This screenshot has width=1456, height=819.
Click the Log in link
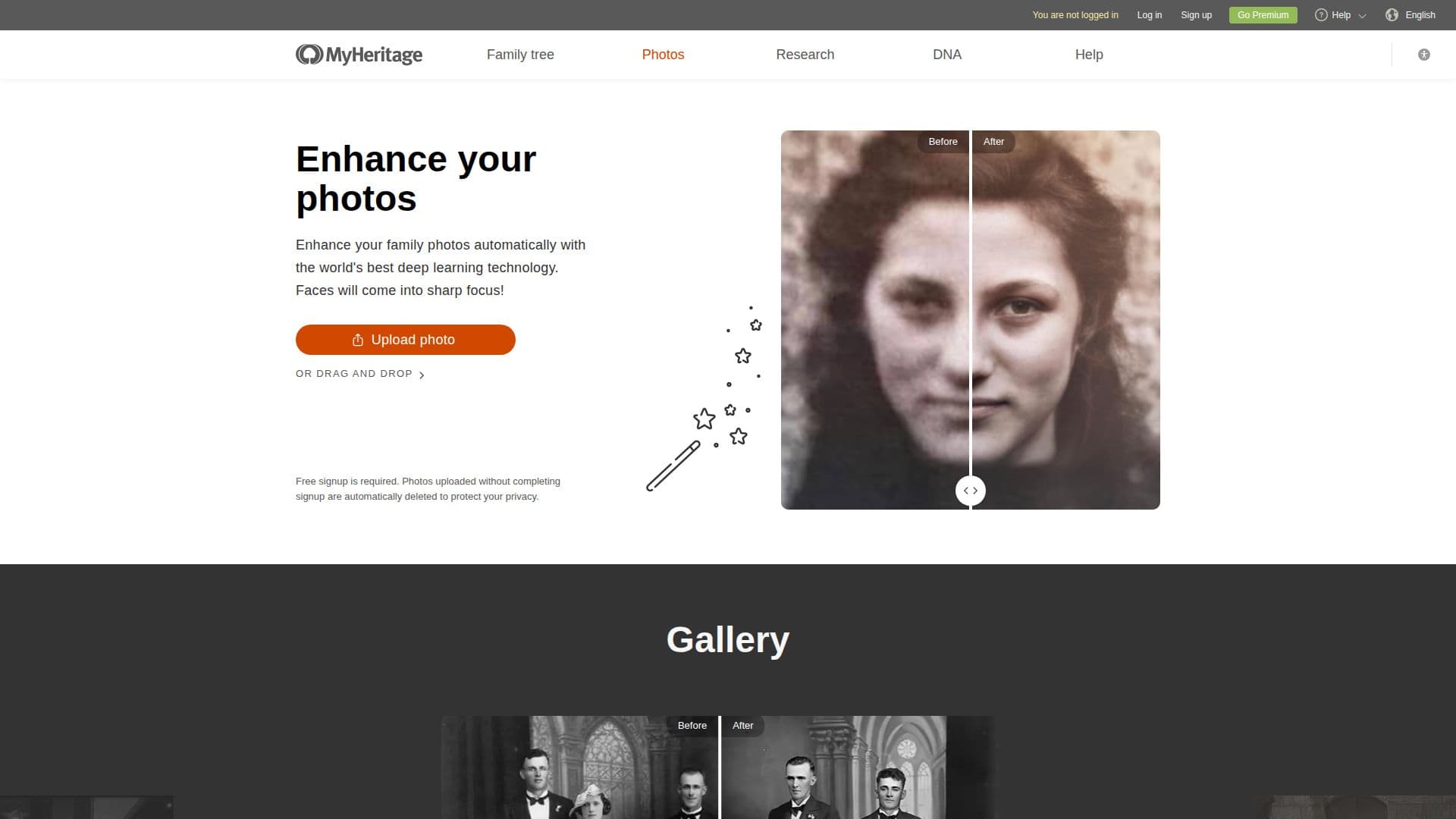click(x=1149, y=15)
